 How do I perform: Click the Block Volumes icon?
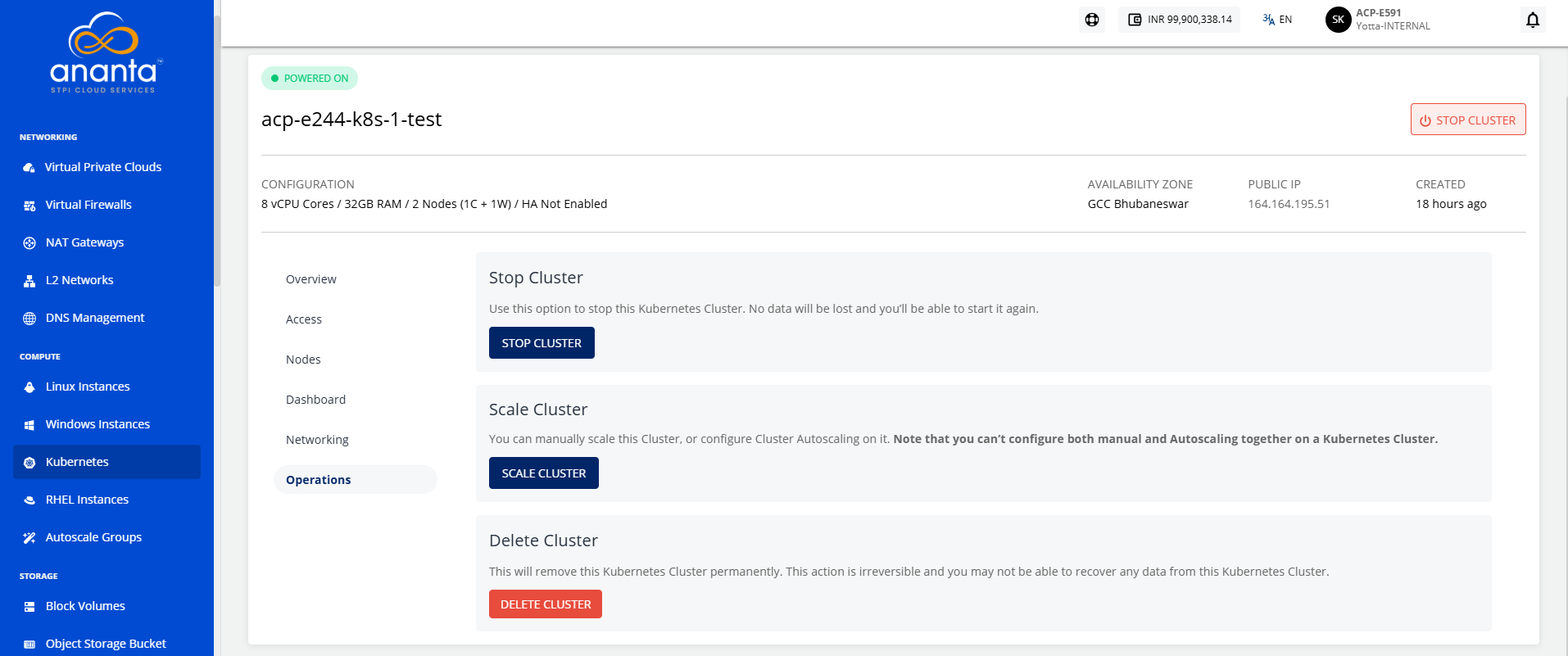[x=29, y=606]
